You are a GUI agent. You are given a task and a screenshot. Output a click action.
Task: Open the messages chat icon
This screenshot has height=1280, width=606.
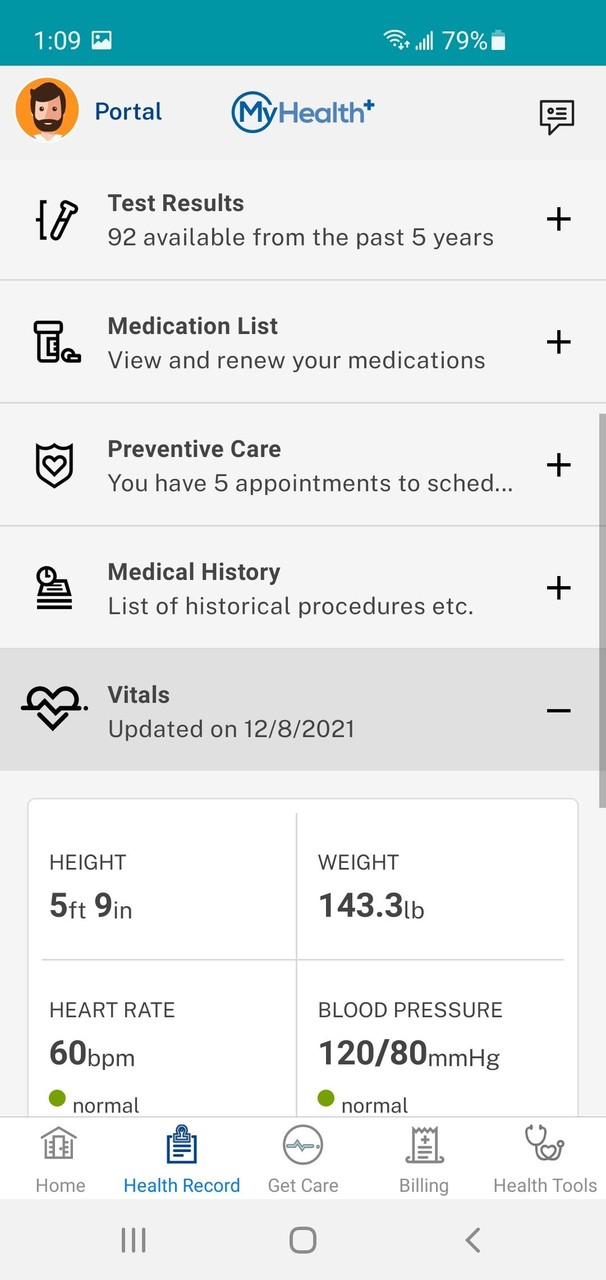click(x=557, y=116)
